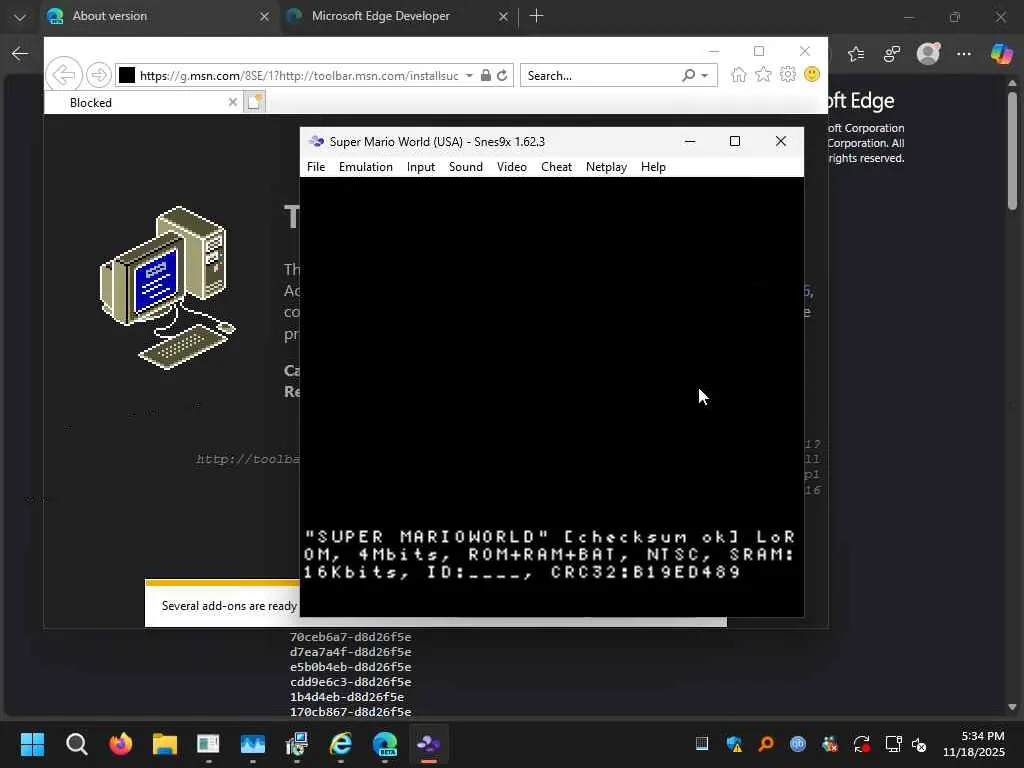
Task: Open Edge Favorites list icon
Action: click(x=856, y=54)
